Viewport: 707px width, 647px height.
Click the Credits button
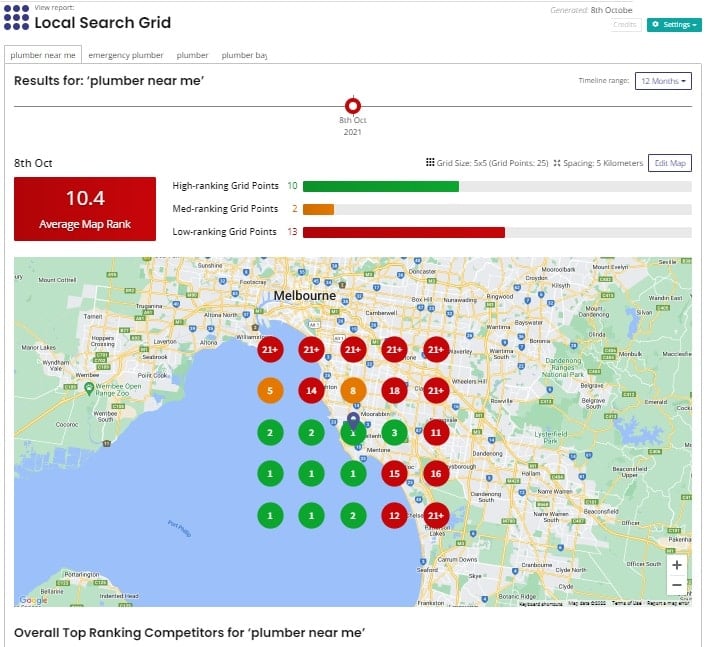624,24
